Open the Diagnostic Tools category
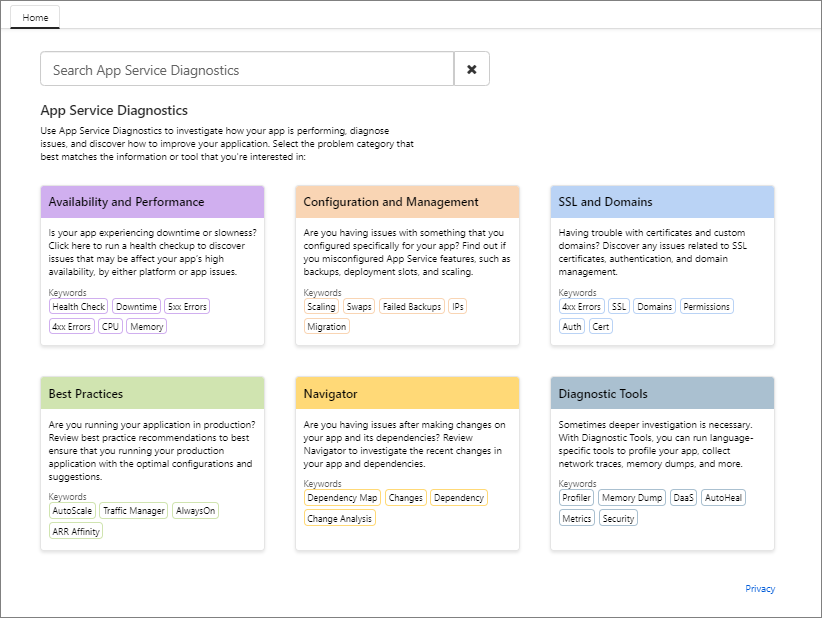This screenshot has width=822, height=618. click(662, 392)
